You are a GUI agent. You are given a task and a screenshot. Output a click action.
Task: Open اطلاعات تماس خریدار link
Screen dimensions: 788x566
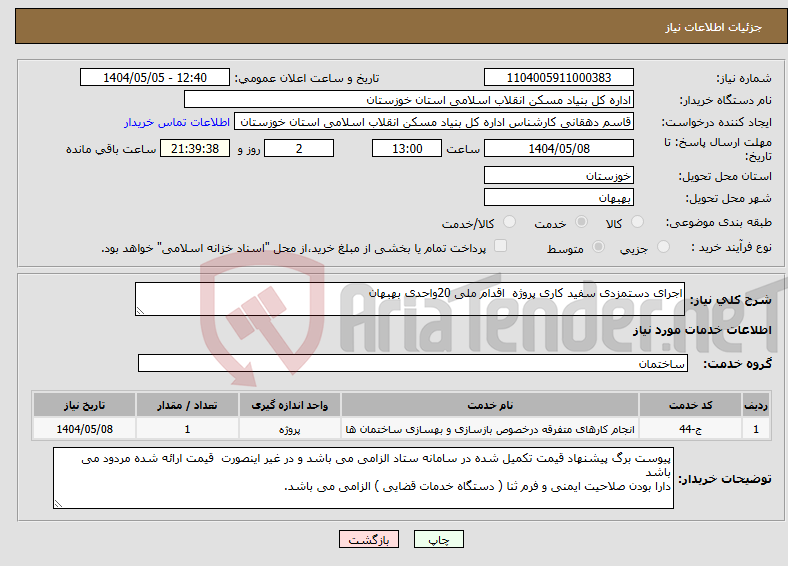(177, 122)
